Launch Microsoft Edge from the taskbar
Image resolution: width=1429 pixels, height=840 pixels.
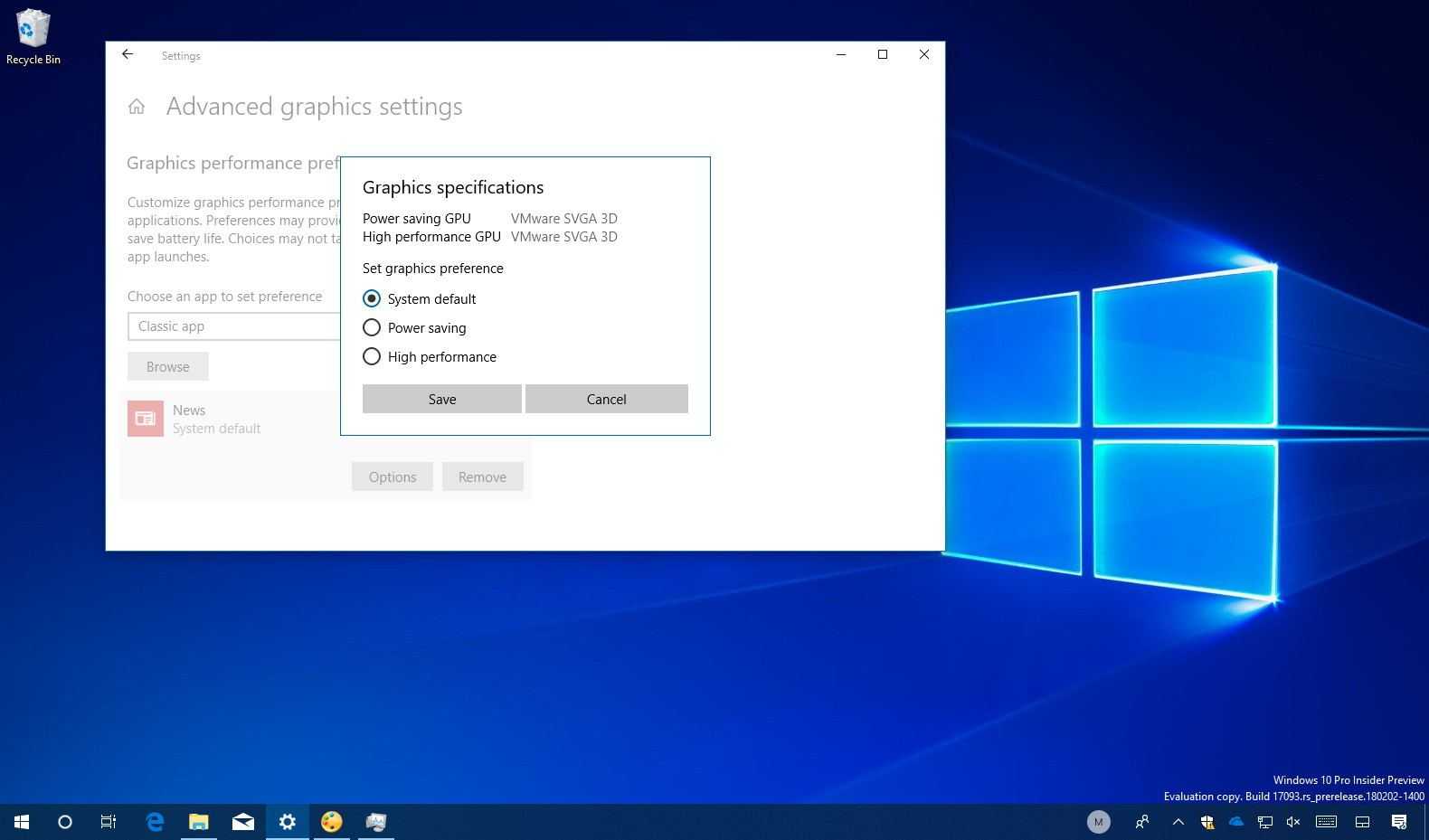coord(155,822)
